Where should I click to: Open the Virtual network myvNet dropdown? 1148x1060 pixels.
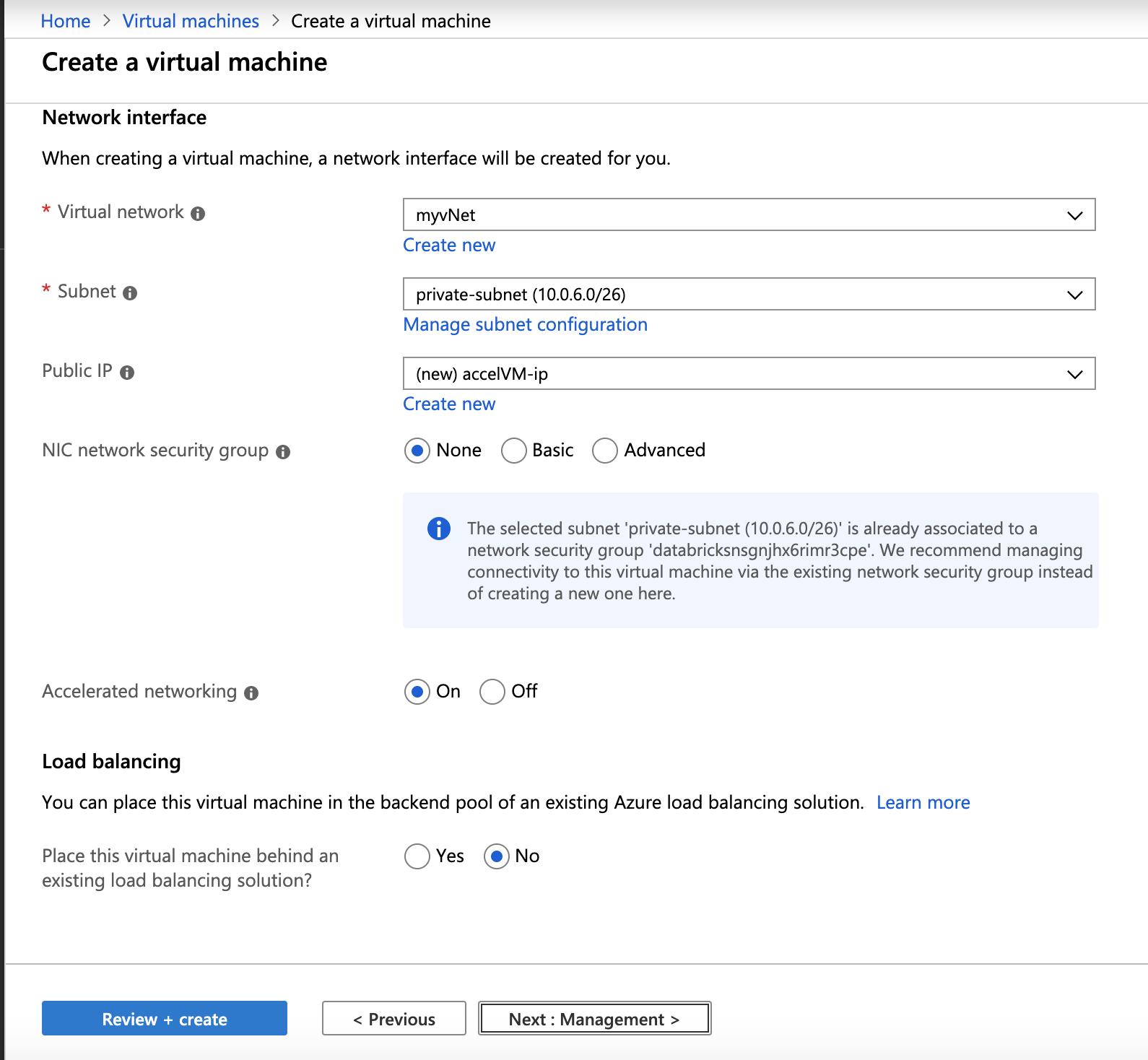pyautogui.click(x=749, y=214)
